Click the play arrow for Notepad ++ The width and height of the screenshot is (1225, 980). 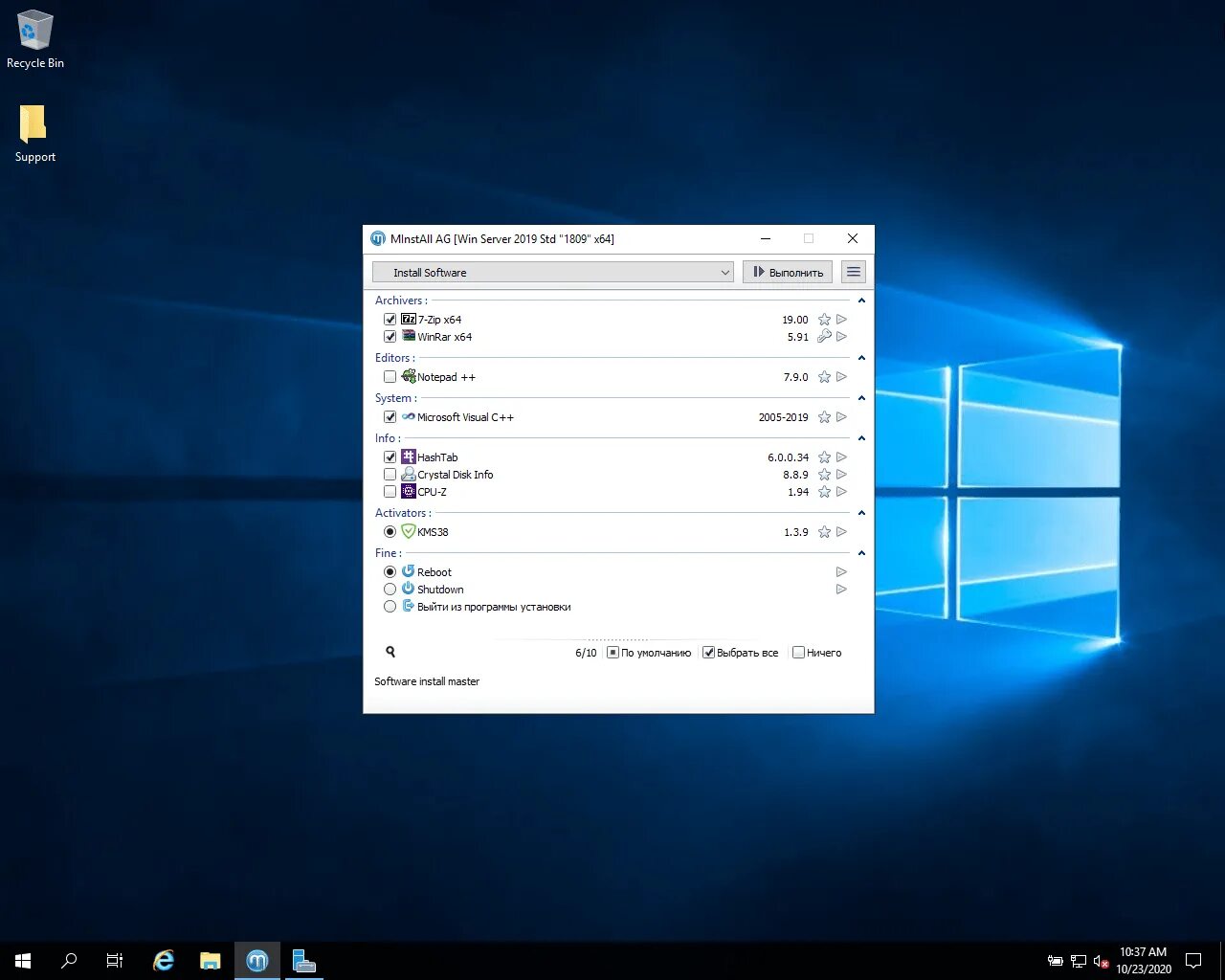(x=842, y=377)
